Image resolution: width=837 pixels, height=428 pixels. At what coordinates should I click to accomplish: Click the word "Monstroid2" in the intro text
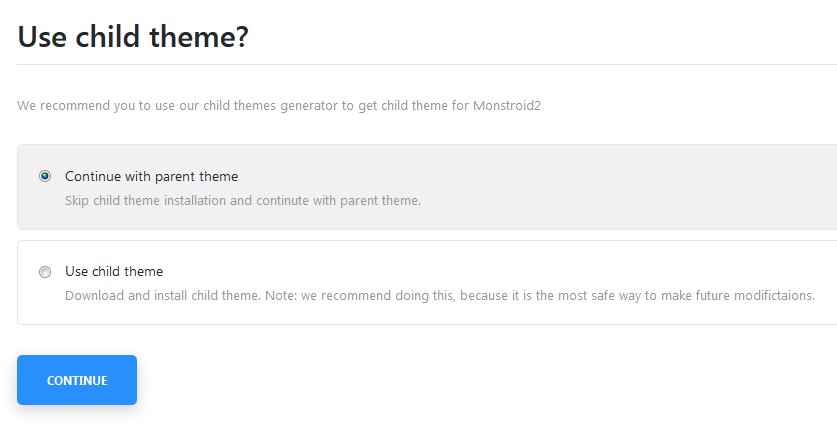click(507, 106)
